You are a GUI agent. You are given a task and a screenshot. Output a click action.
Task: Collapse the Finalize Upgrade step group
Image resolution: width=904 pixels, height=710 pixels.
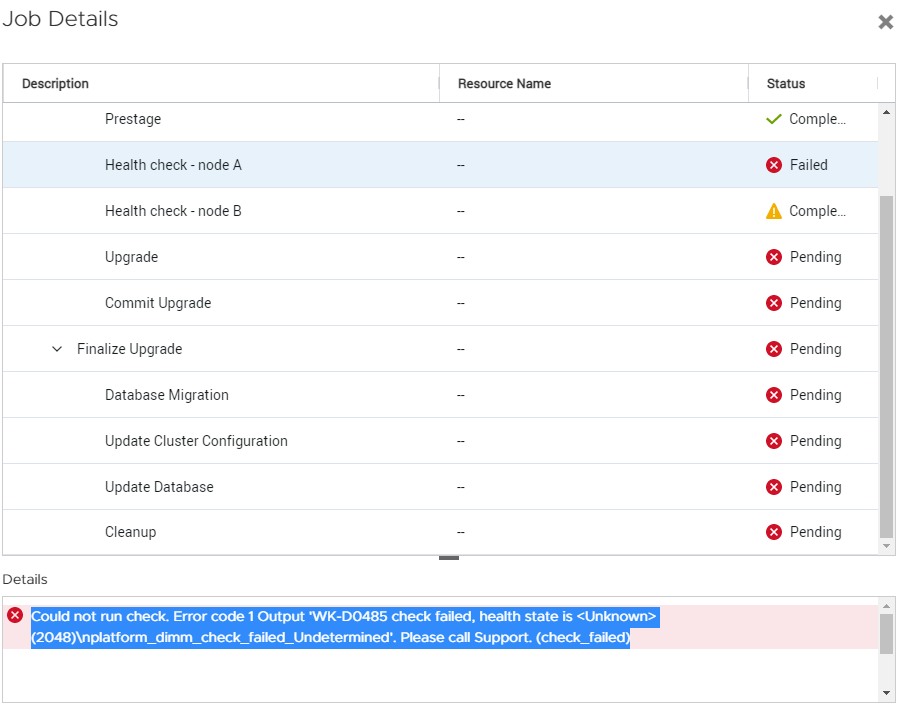(x=57, y=349)
